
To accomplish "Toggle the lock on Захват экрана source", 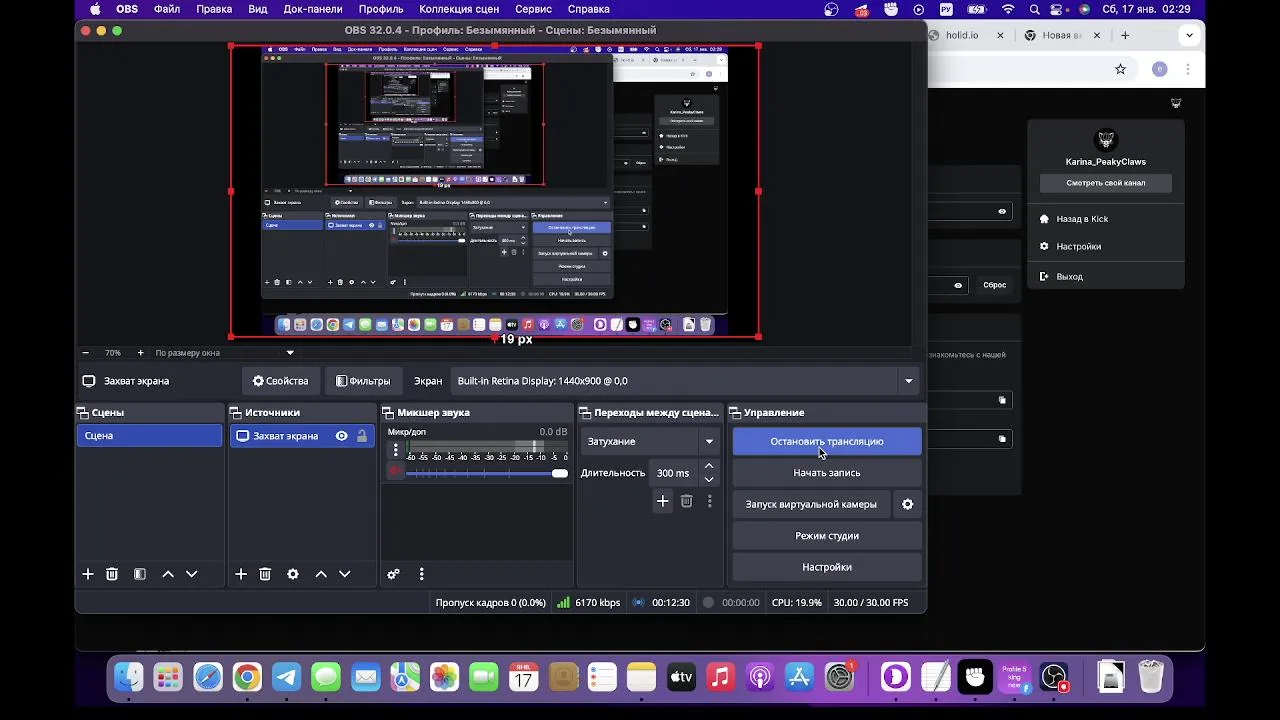I will [362, 436].
